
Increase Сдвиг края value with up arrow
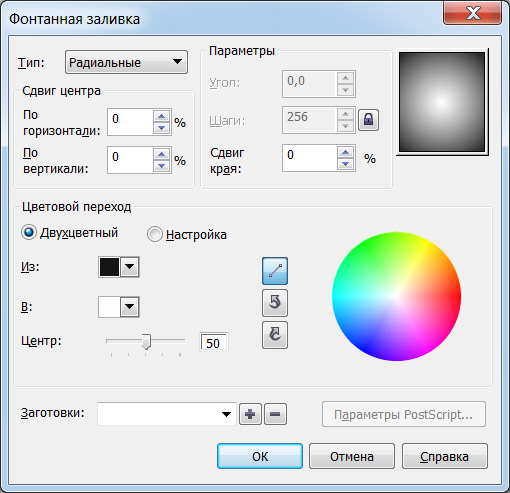[x=345, y=152]
